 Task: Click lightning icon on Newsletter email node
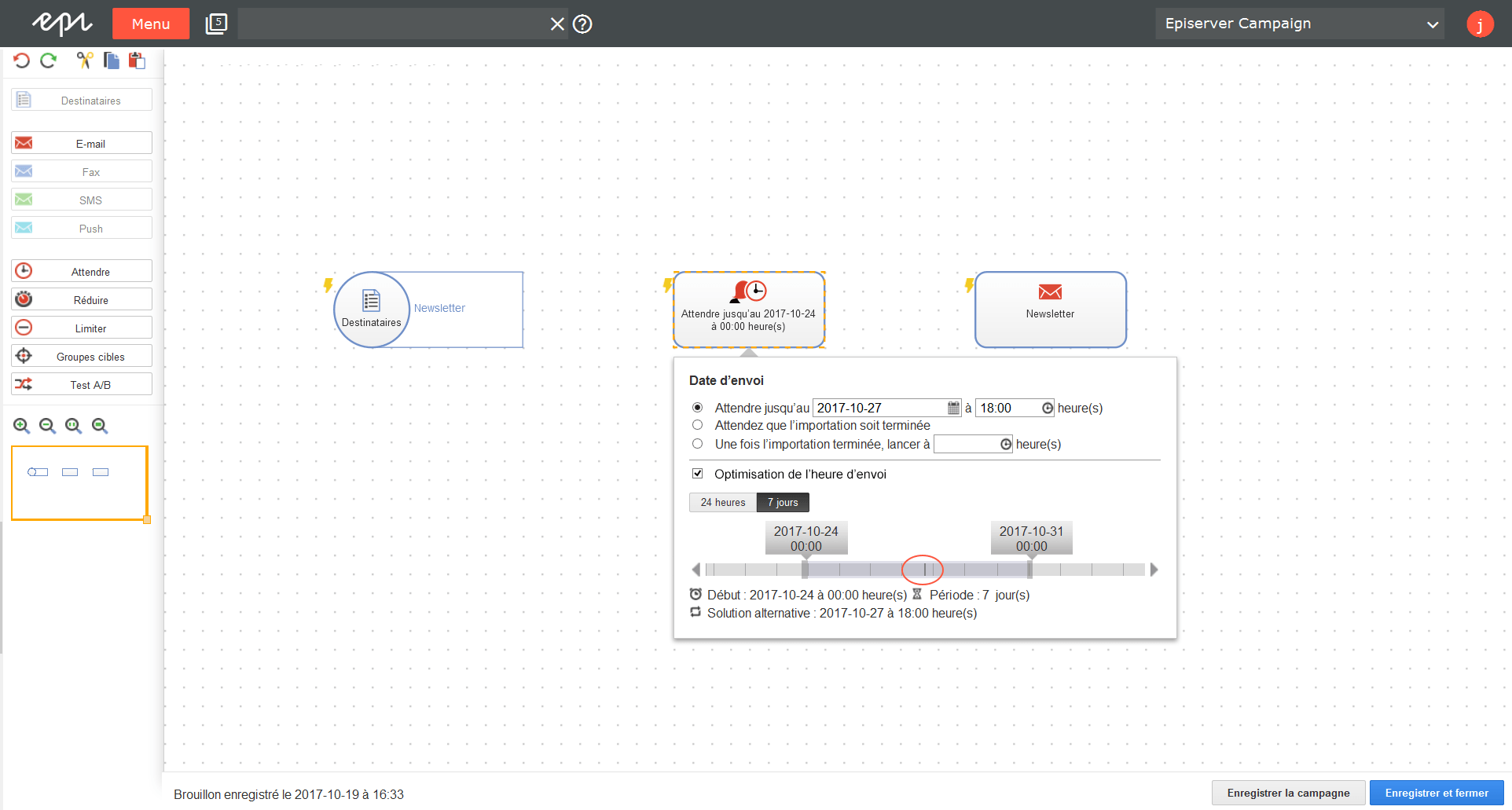[970, 285]
